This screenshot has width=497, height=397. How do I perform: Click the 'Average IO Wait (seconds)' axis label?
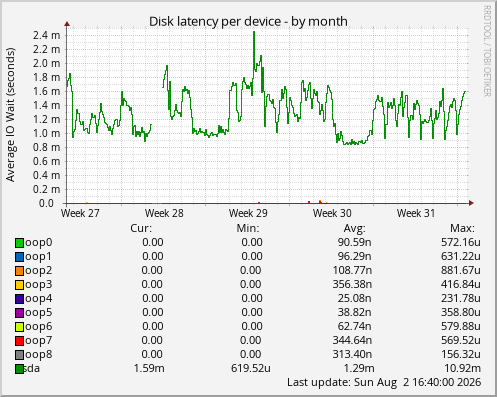click(x=11, y=115)
